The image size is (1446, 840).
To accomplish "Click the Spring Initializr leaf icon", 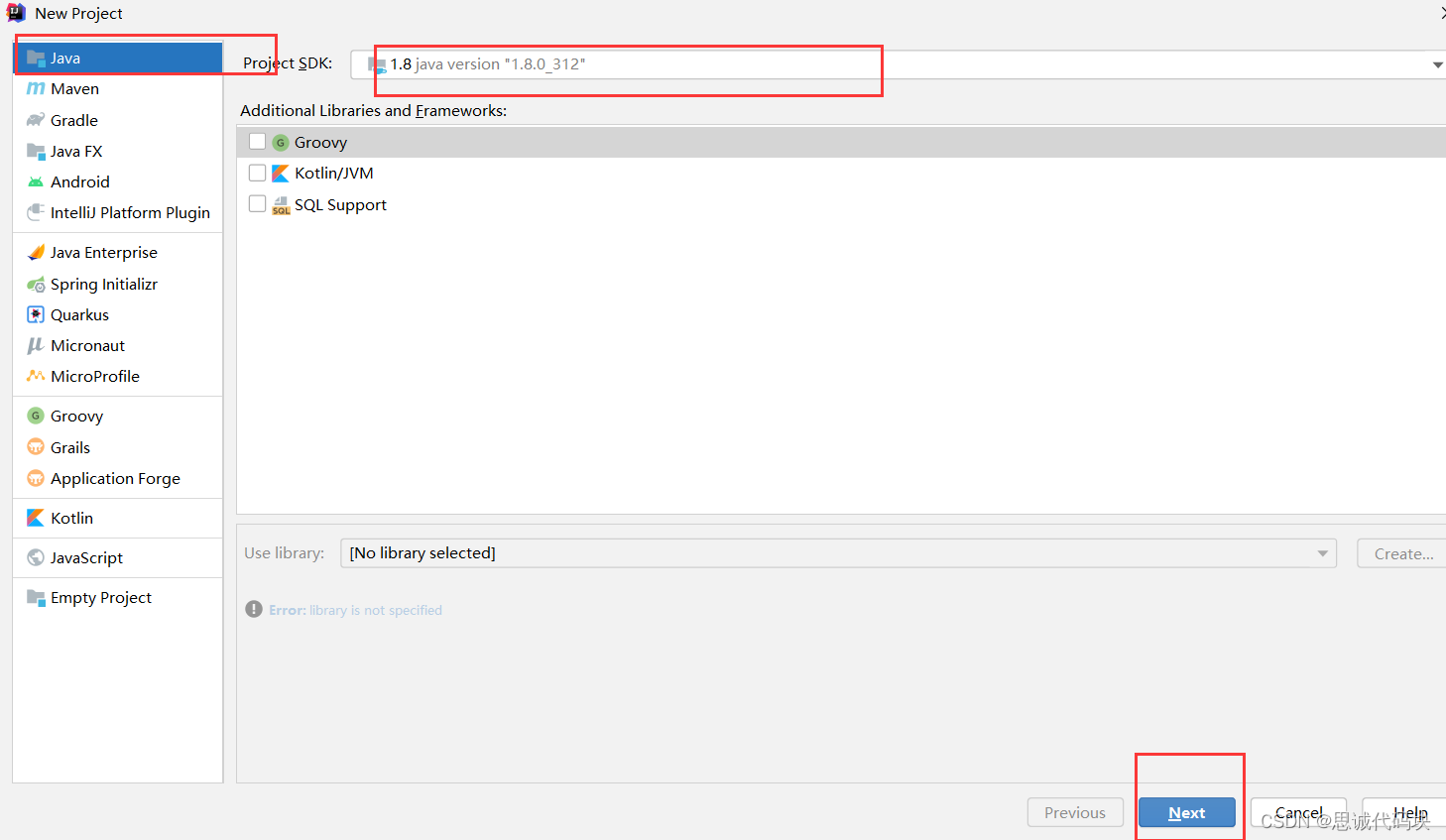I will (36, 285).
